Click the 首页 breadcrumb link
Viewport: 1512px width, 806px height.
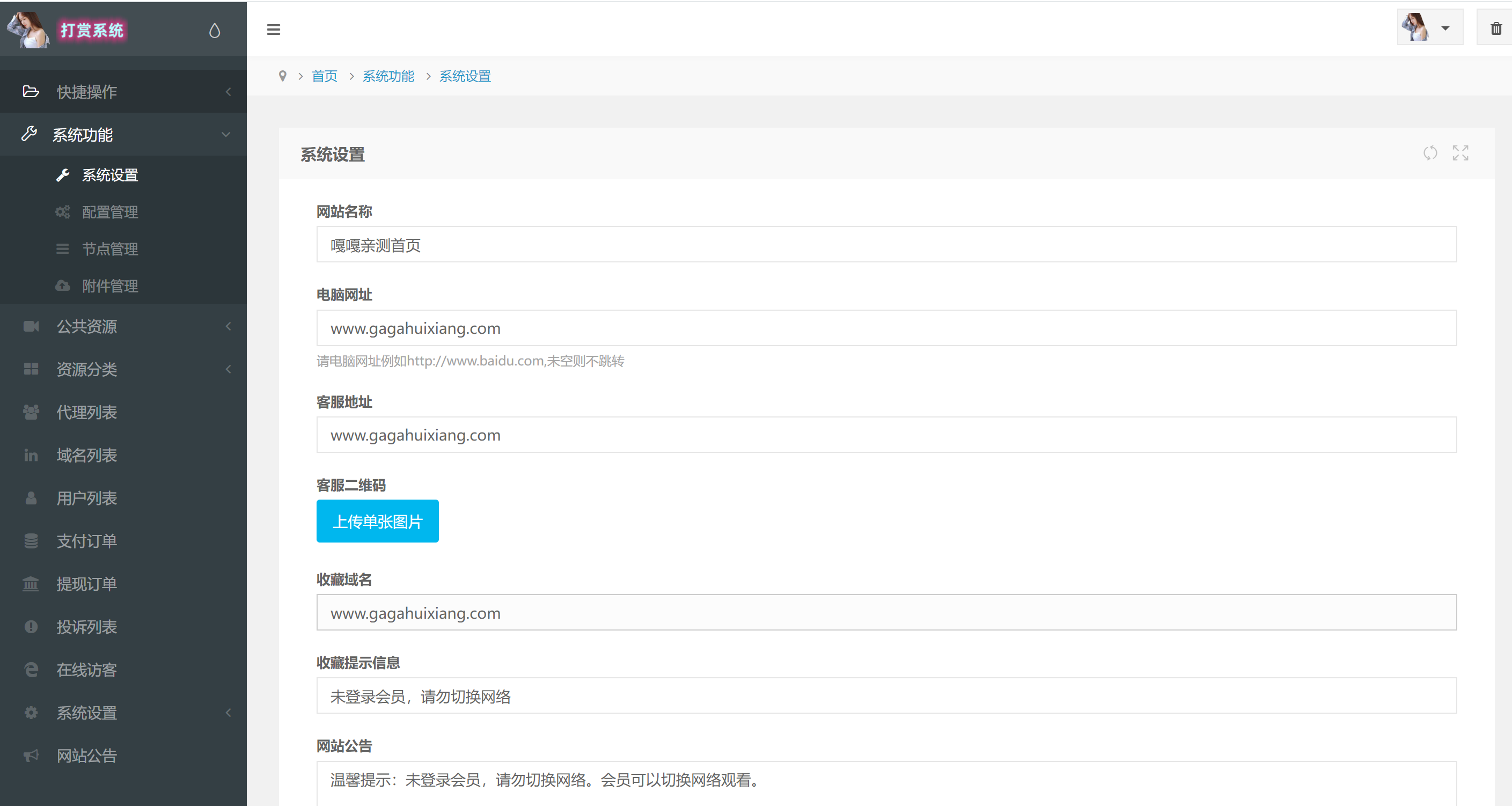[x=325, y=76]
